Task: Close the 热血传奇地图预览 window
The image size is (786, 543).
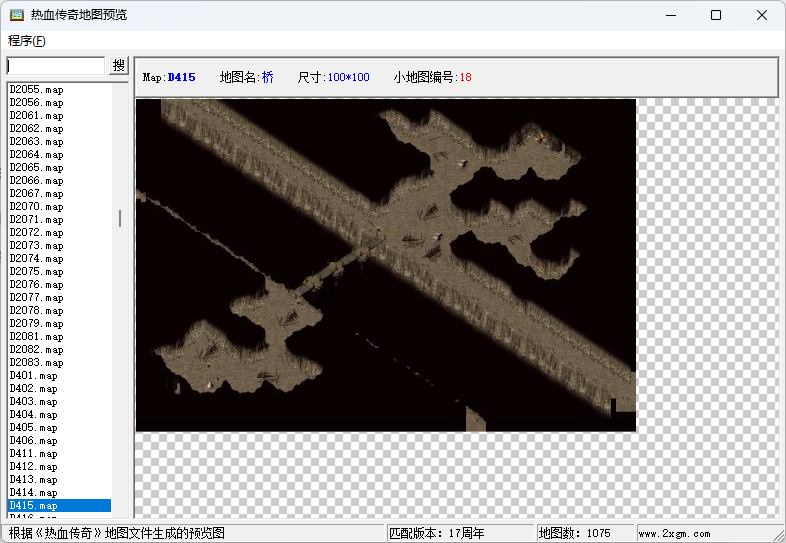Action: (761, 15)
